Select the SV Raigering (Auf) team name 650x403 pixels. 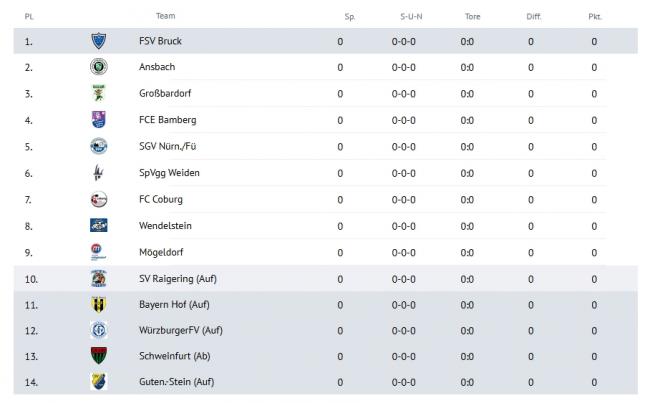[x=178, y=279]
